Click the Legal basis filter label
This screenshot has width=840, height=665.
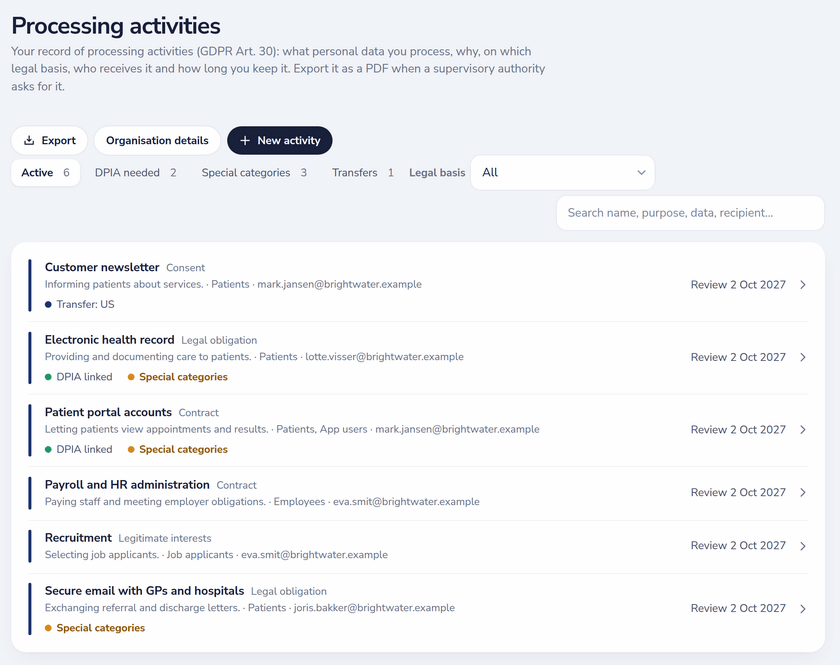[x=437, y=173]
